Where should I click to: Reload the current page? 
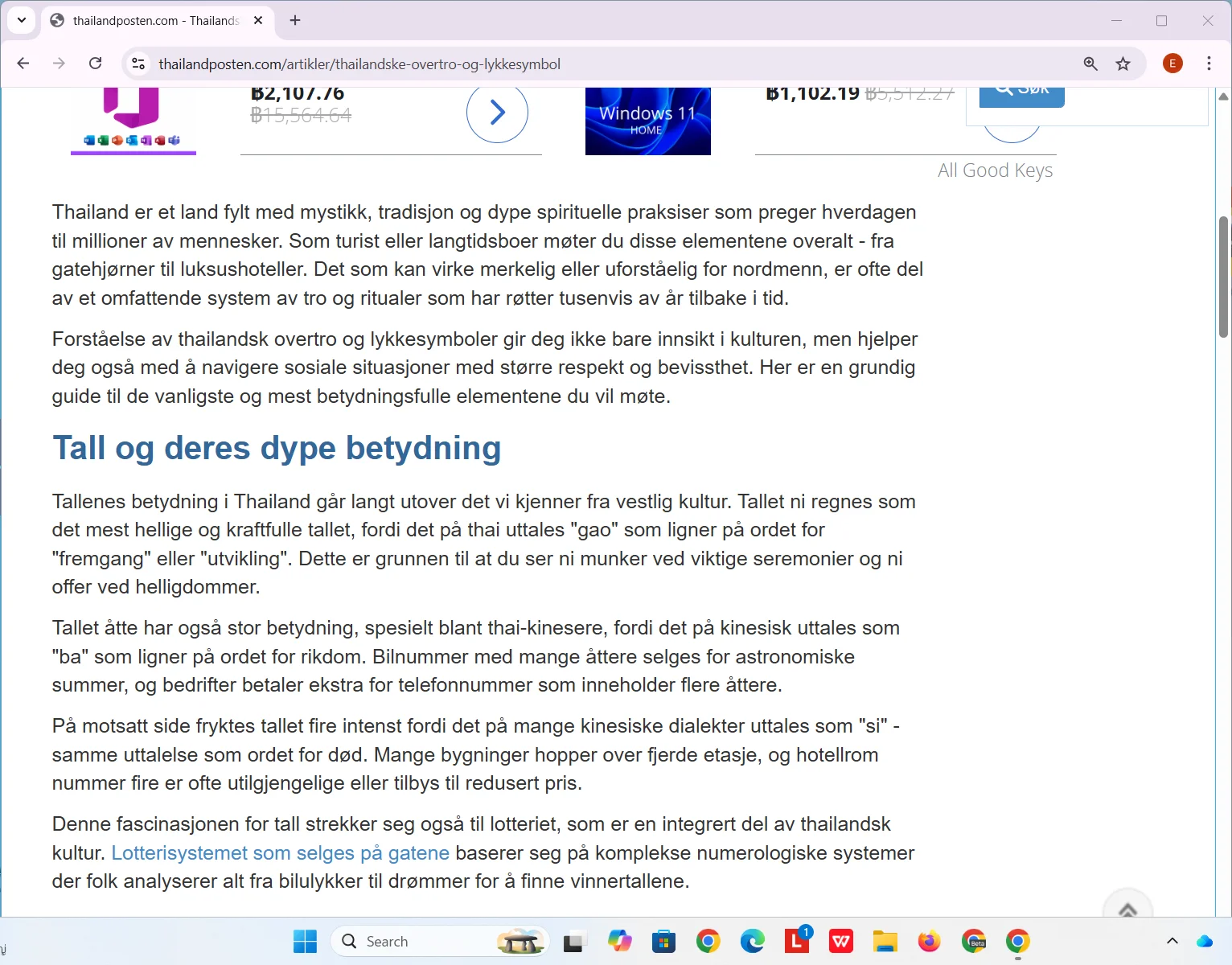(x=95, y=64)
